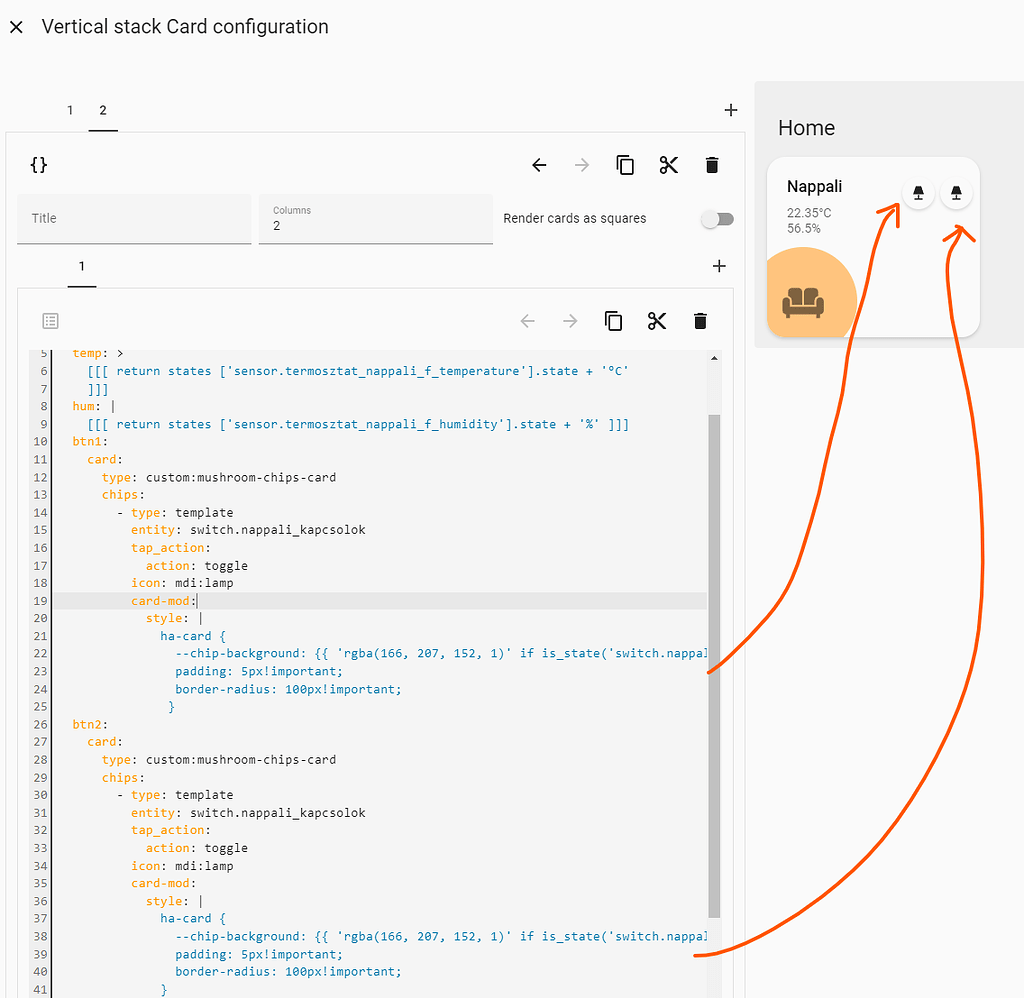Copy the nested card with the lower duplicate icon
The width and height of the screenshot is (1024, 998).
(613, 321)
